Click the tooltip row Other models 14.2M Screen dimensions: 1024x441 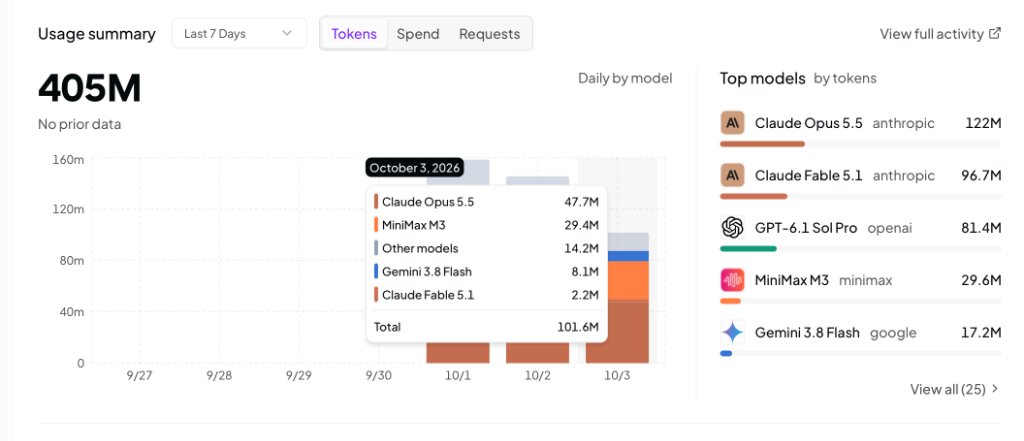pyautogui.click(x=487, y=248)
